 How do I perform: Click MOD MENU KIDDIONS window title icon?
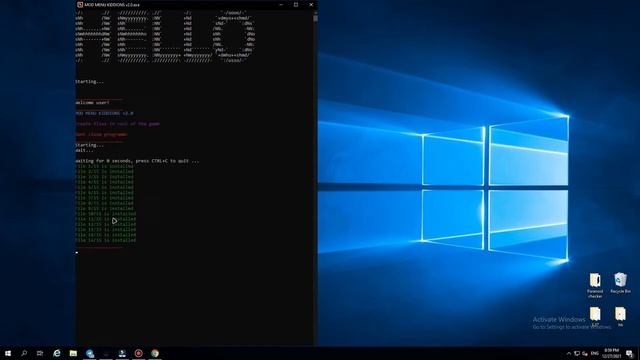click(x=80, y=4)
